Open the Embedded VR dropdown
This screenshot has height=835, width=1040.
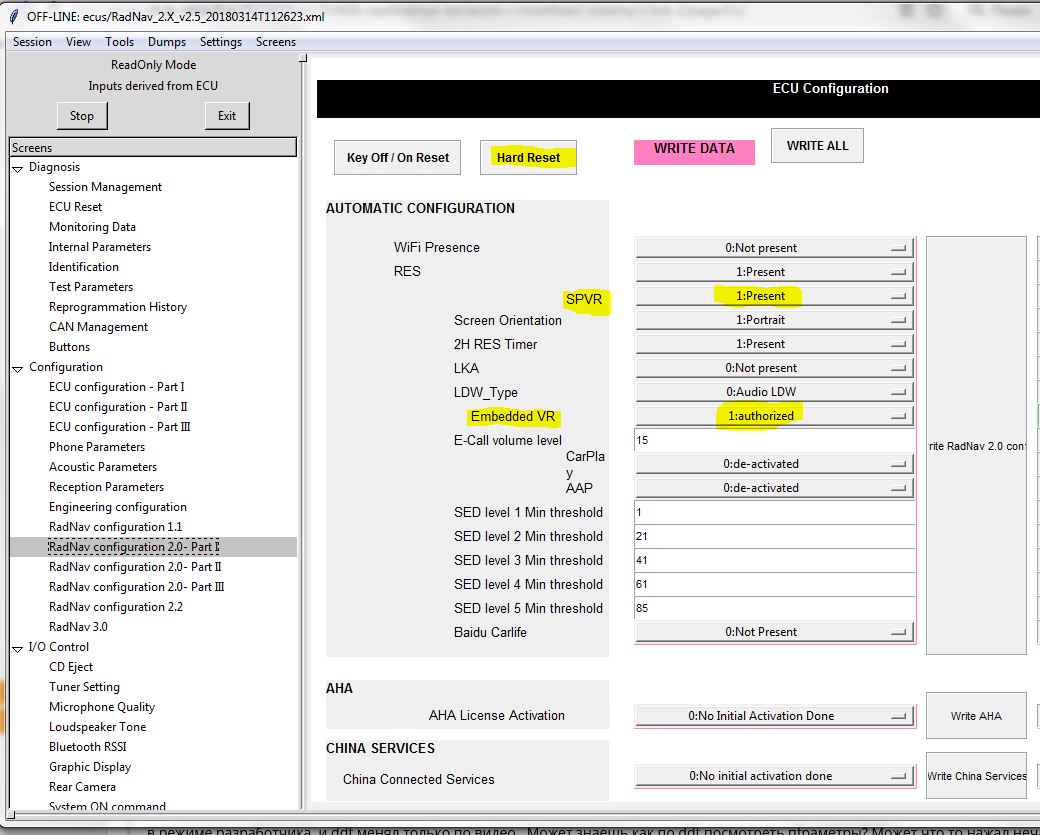pos(774,416)
